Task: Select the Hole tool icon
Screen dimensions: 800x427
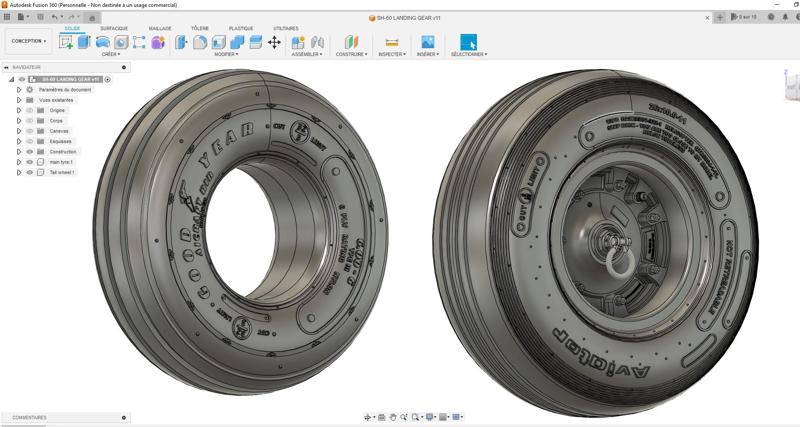Action: point(121,42)
